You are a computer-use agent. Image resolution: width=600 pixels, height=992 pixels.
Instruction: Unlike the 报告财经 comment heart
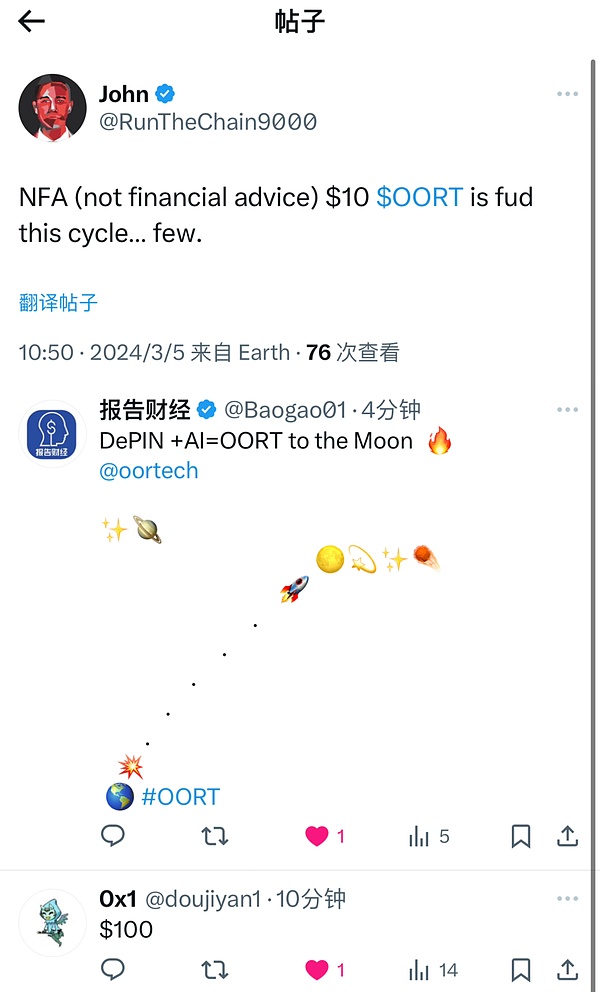click(x=317, y=836)
